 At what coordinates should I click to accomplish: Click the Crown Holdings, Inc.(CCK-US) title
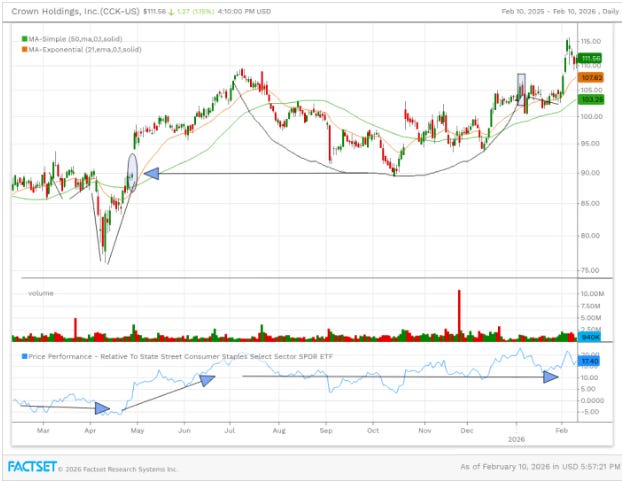[x=75, y=11]
